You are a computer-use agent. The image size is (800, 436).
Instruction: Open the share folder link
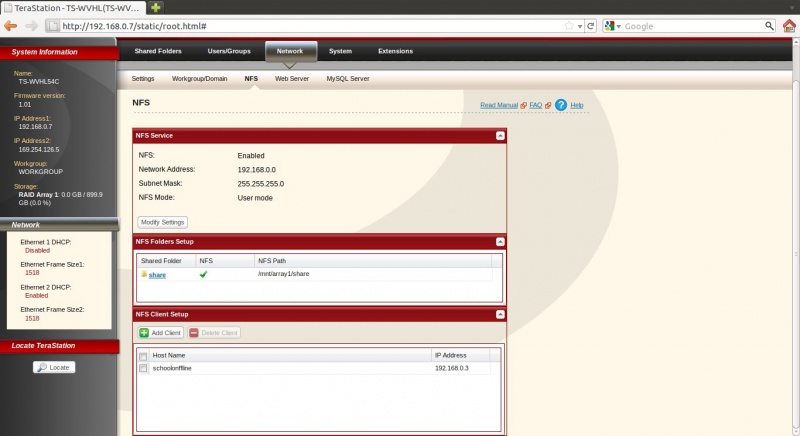click(x=157, y=274)
